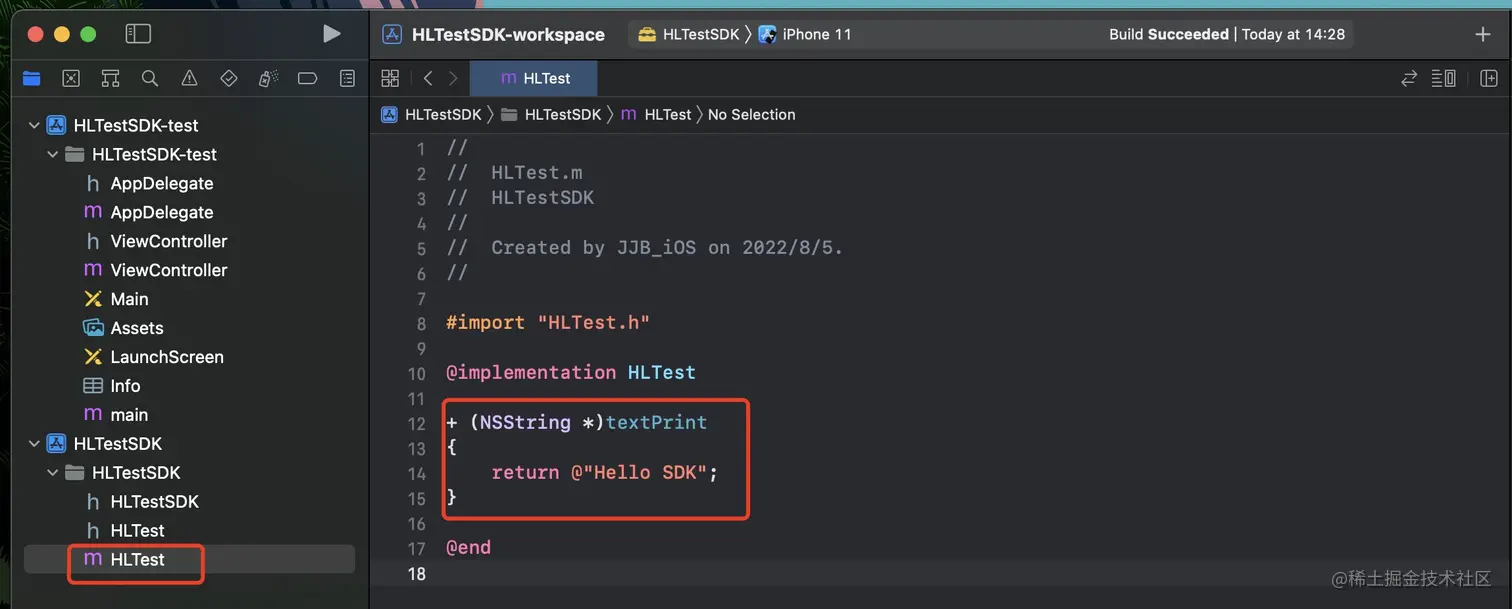This screenshot has height=609, width=1512.
Task: Go back in editor history
Action: pyautogui.click(x=428, y=78)
